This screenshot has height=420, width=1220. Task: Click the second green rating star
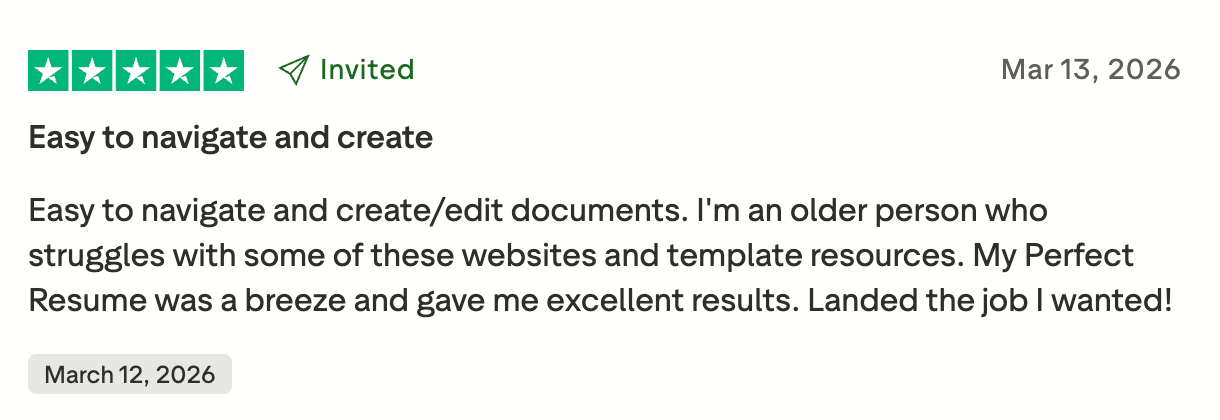(x=92, y=70)
